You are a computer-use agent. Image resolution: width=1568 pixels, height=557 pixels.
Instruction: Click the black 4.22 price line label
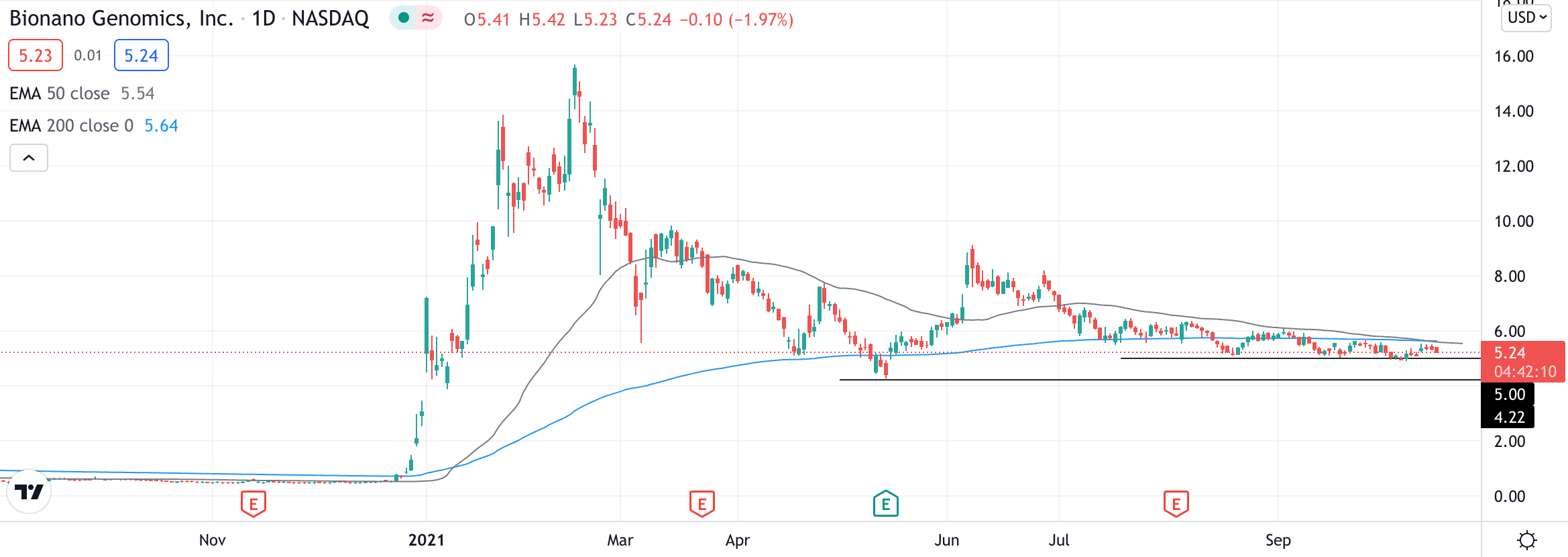click(x=1508, y=417)
